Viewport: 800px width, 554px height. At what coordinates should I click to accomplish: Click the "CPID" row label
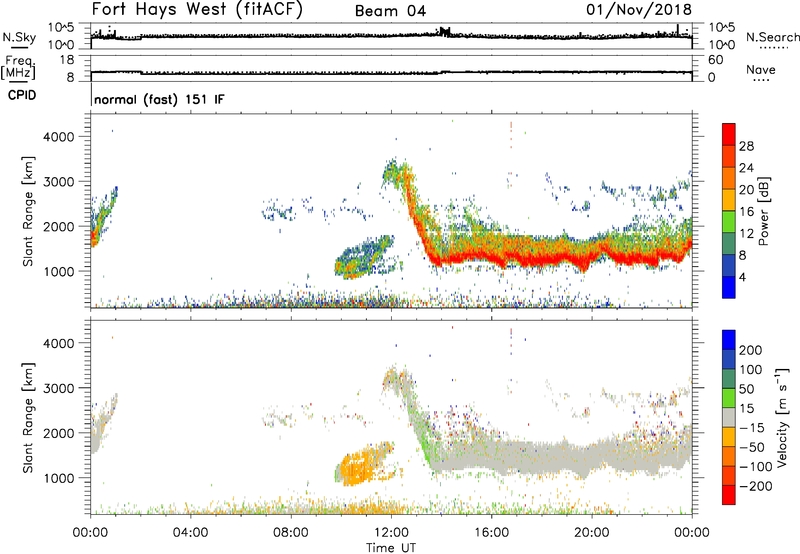tap(21, 95)
